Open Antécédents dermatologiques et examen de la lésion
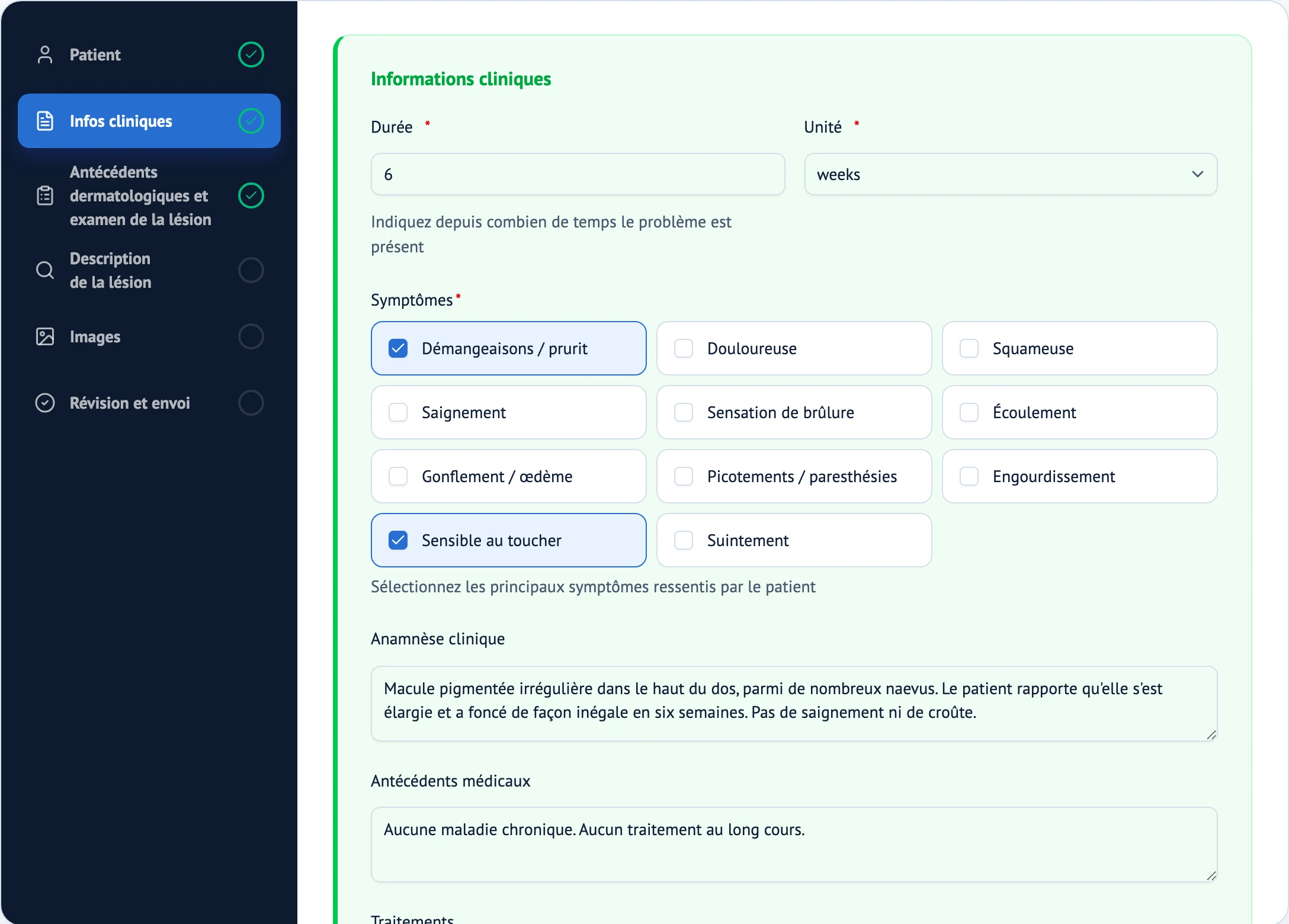The image size is (1289, 924). pos(149,195)
